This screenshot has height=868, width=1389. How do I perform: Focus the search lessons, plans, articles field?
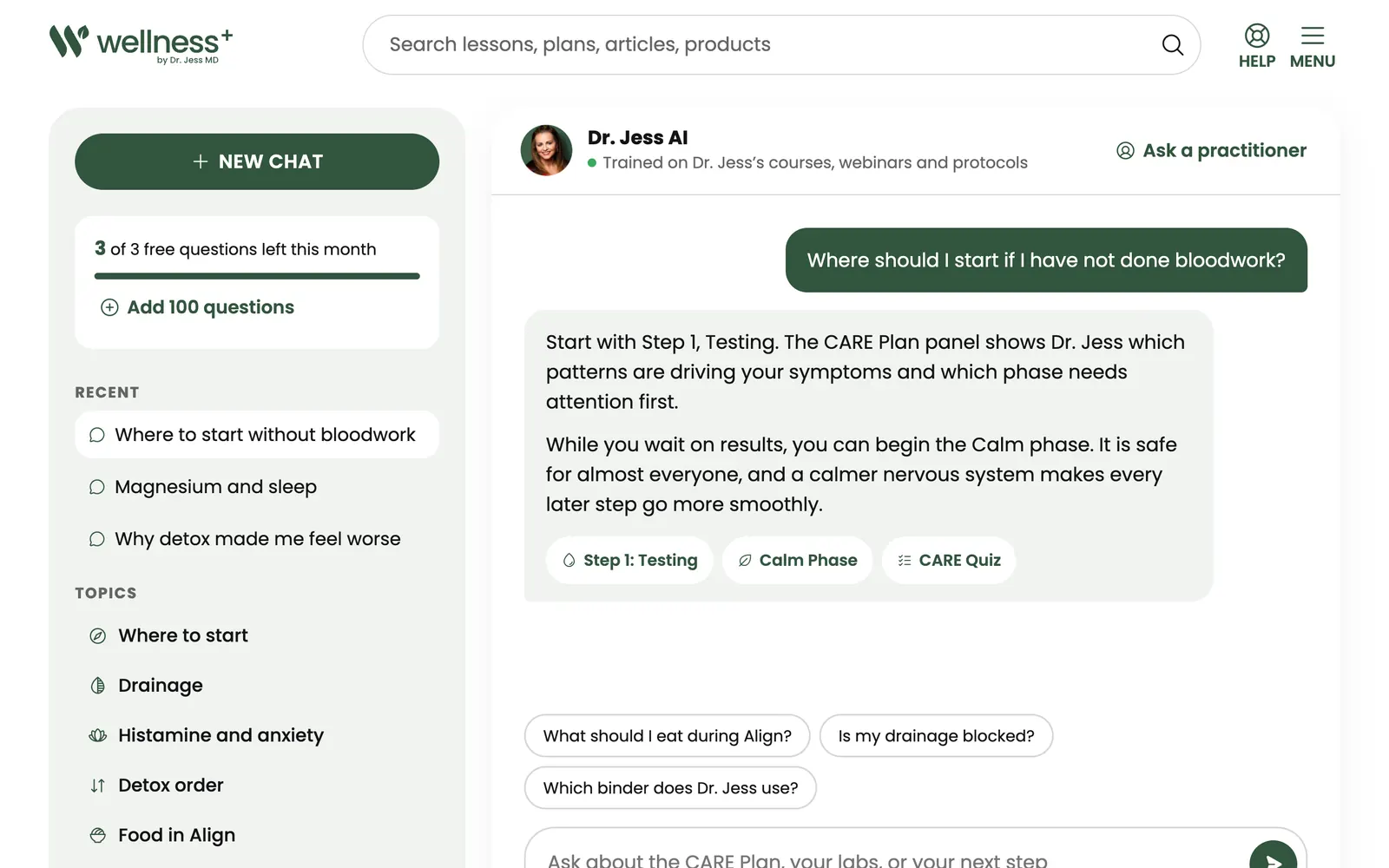pyautogui.click(x=781, y=44)
